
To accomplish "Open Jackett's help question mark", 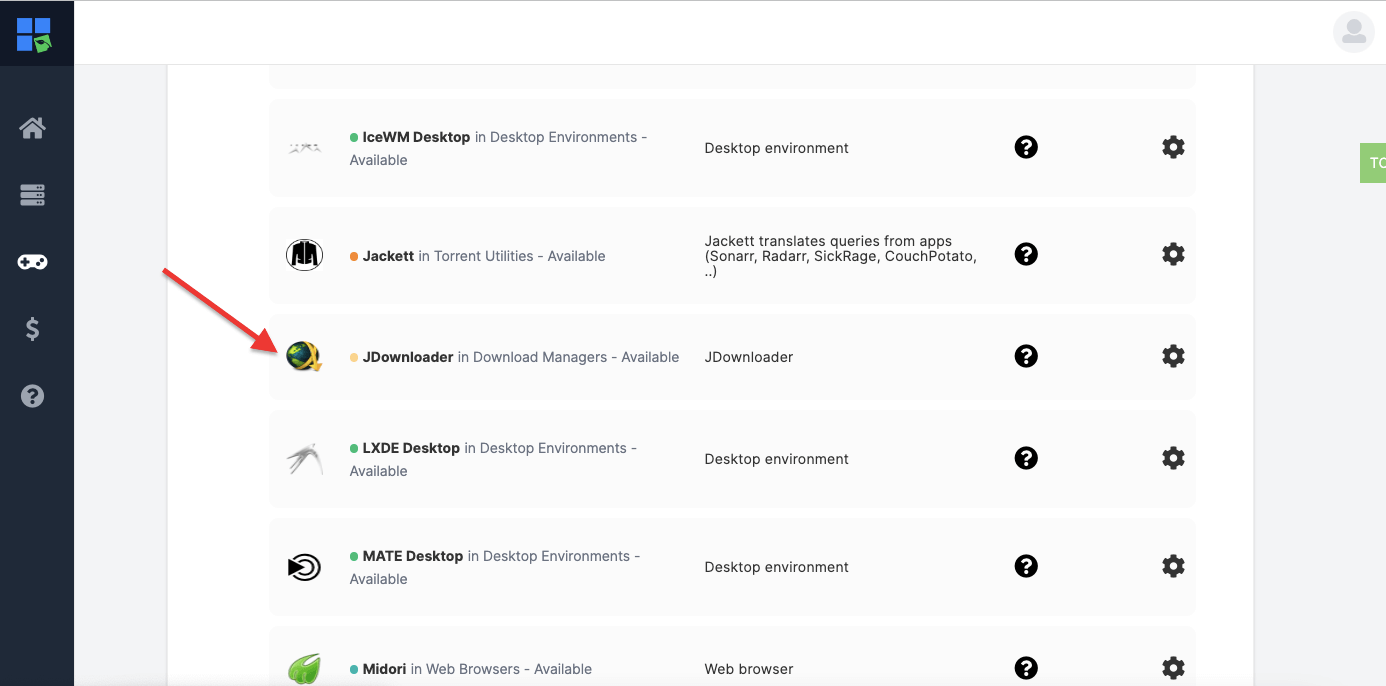I will click(x=1026, y=254).
